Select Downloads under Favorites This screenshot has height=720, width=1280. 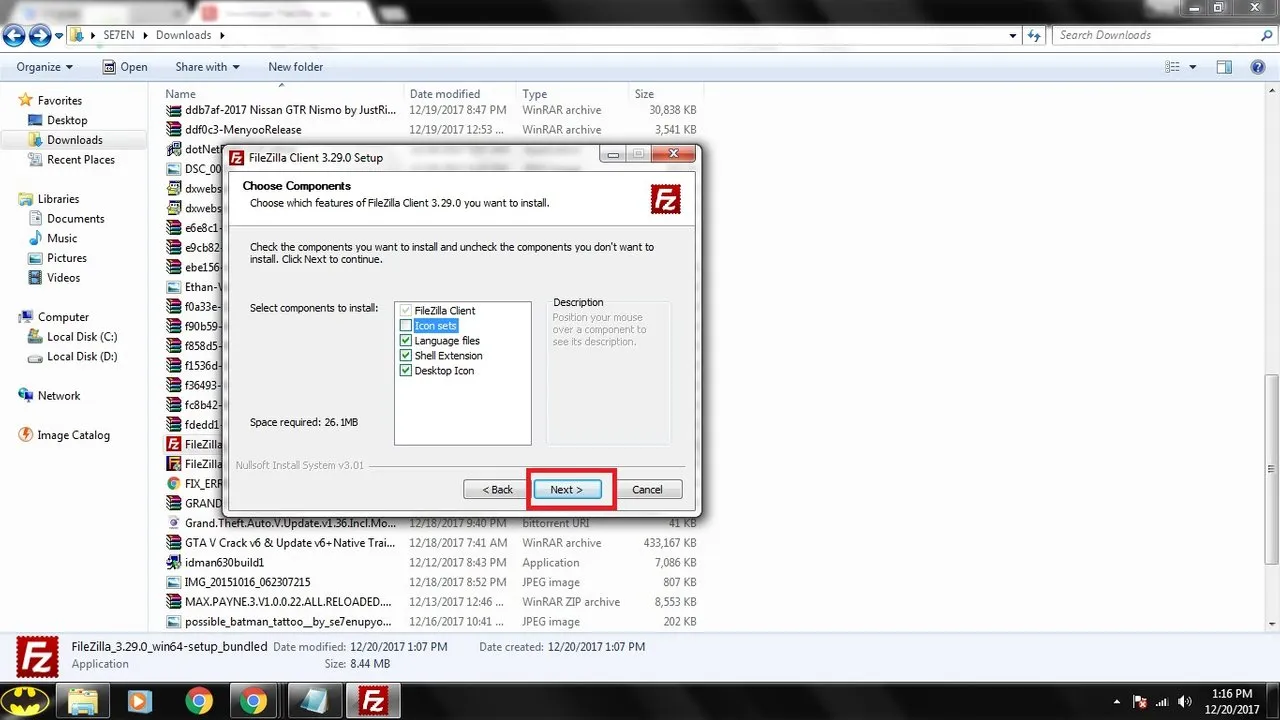(74, 140)
